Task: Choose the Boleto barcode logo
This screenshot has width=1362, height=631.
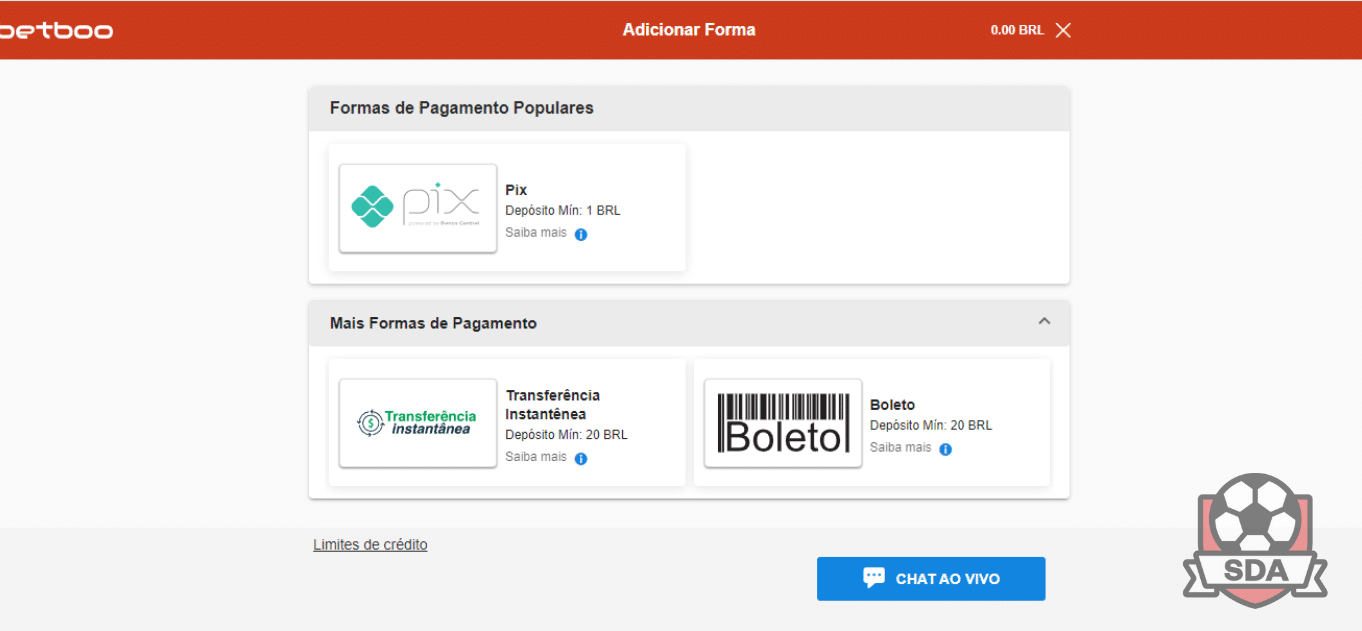Action: click(783, 423)
